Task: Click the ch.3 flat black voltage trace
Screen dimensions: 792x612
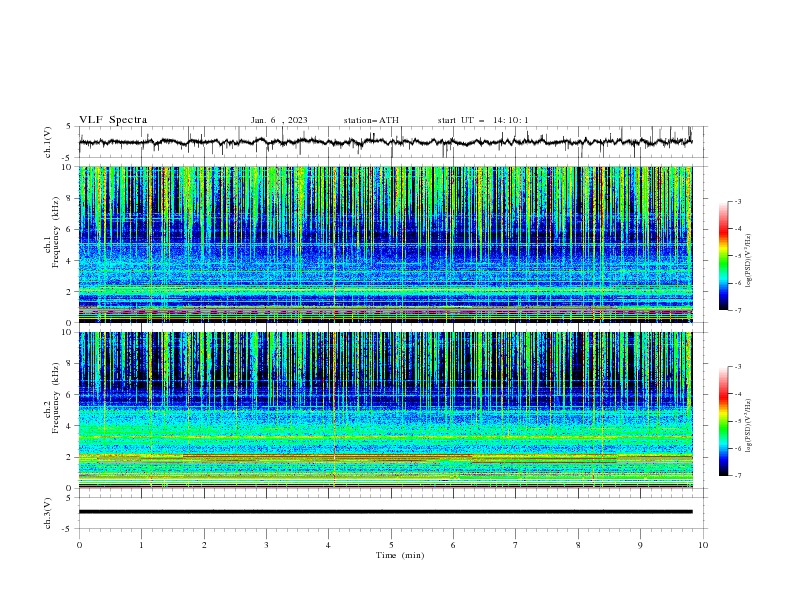Action: click(385, 512)
